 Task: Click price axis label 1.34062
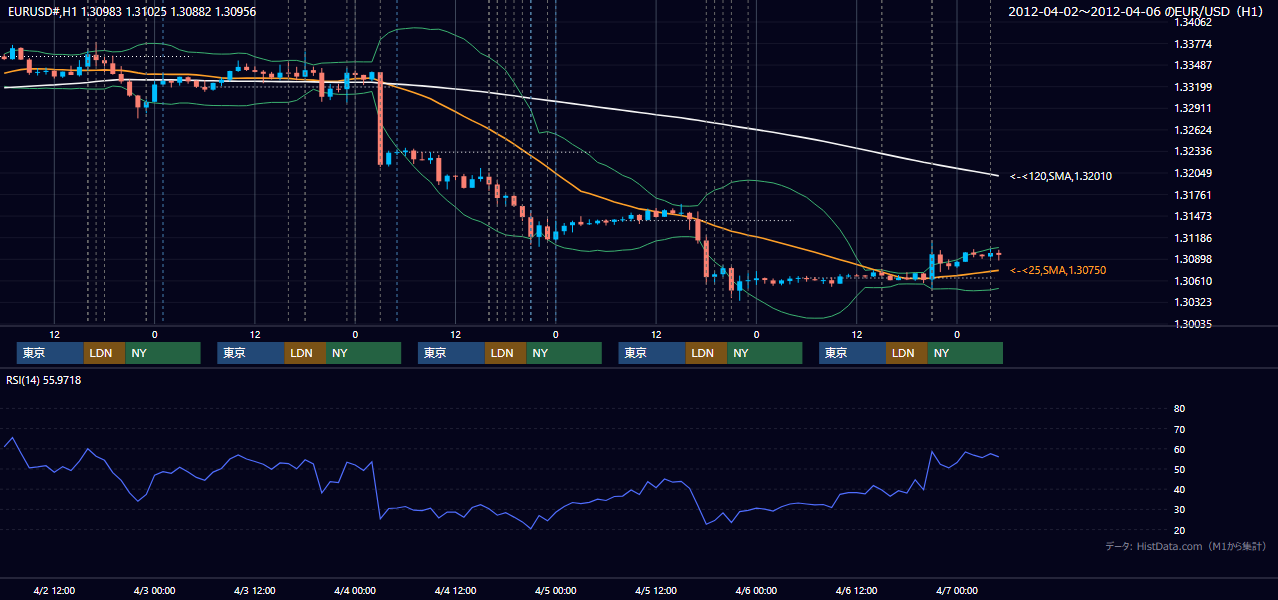pyautogui.click(x=1193, y=22)
